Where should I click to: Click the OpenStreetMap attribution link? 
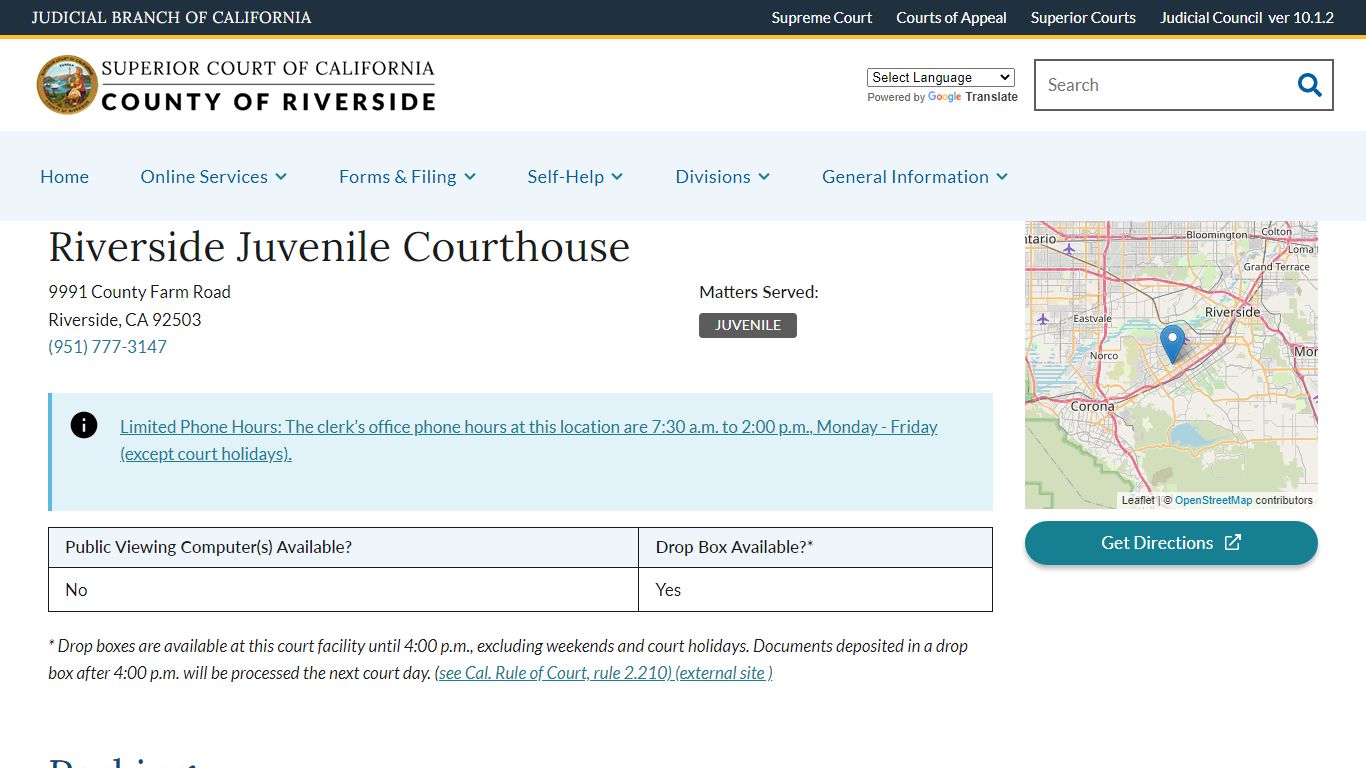coord(1213,500)
